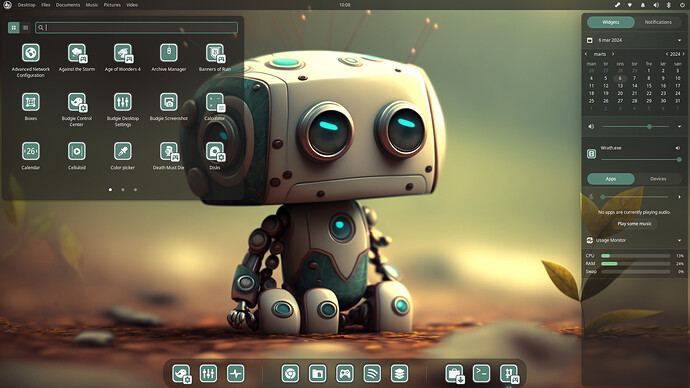Screen dimensions: 690x388
Task: Open Documents from top panel
Action: (x=68, y=5)
